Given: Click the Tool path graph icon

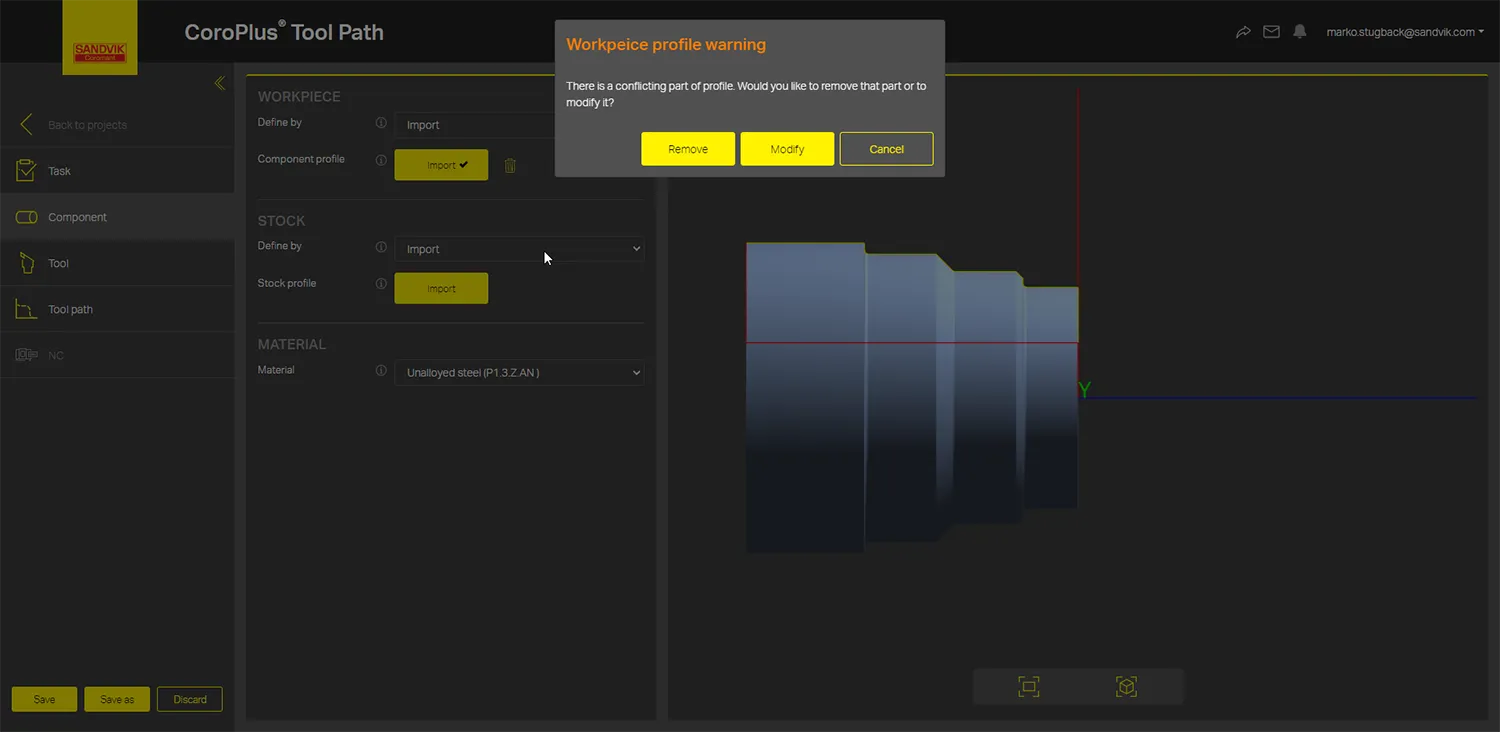Looking at the screenshot, I should 26,309.
